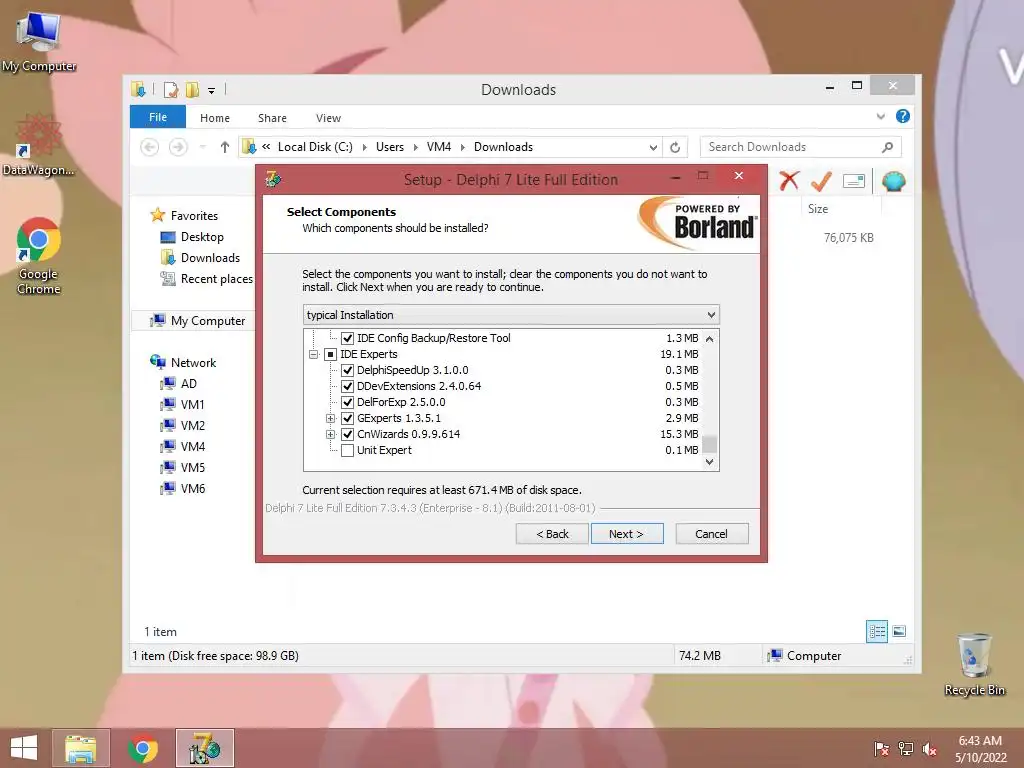
Task: Open the address bar history dropdown
Action: (652, 148)
